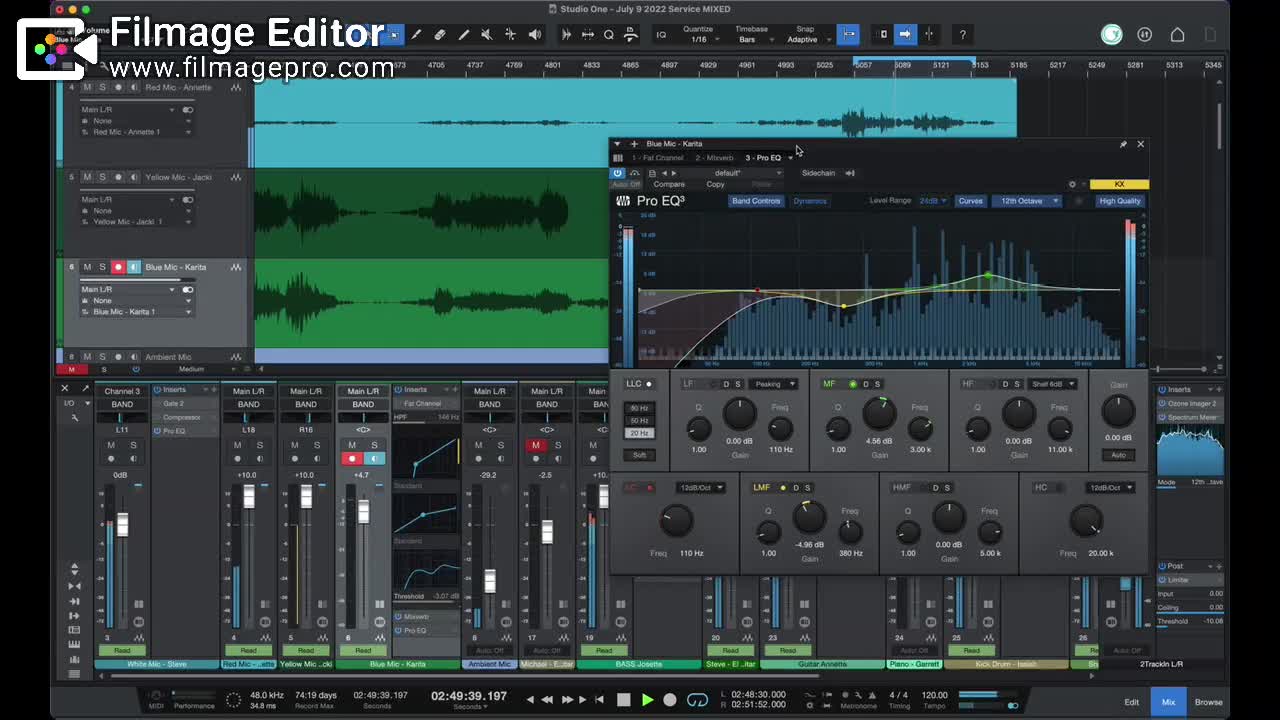
Task: Solo the Yellow Mic - Jacki track
Action: tap(102, 177)
